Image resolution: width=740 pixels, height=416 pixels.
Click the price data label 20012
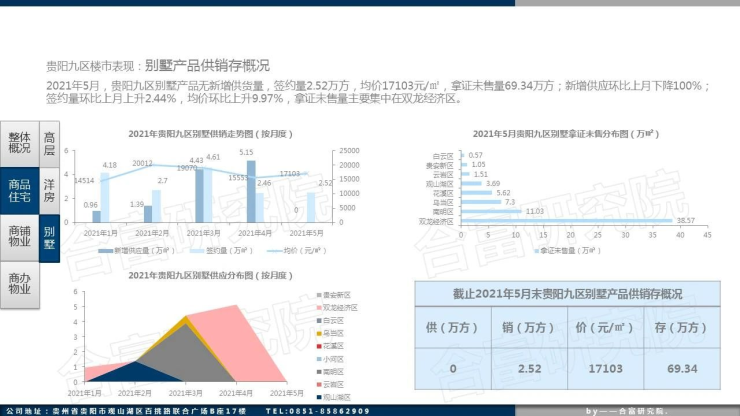coord(142,163)
